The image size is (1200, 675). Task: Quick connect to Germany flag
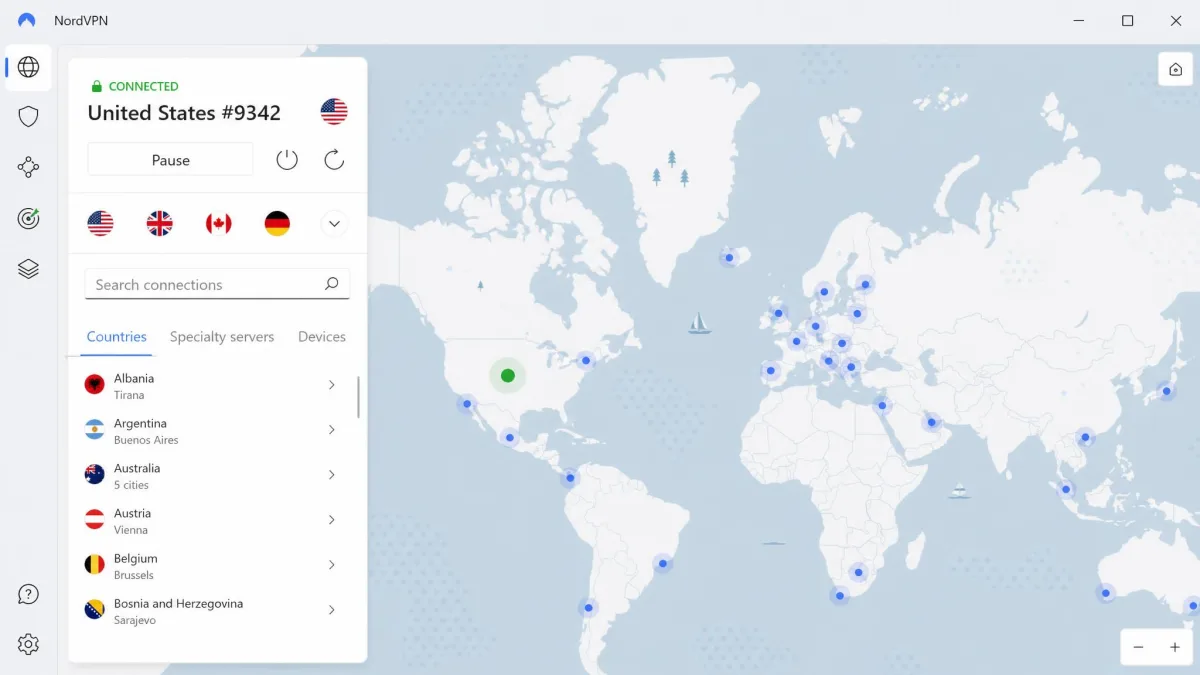coord(277,223)
